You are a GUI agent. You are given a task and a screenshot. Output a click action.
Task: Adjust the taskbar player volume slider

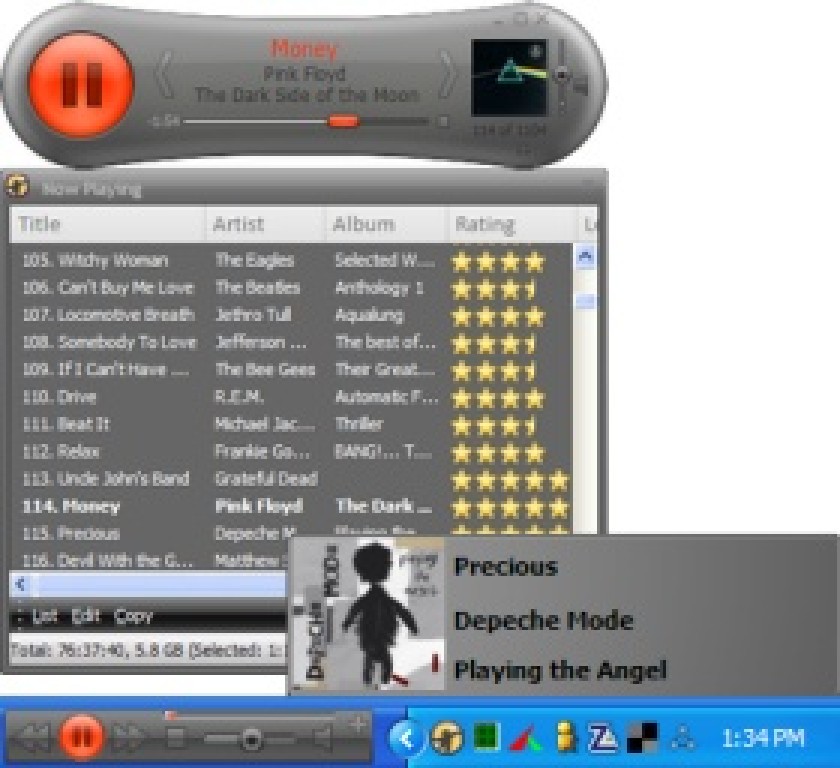[x=250, y=739]
